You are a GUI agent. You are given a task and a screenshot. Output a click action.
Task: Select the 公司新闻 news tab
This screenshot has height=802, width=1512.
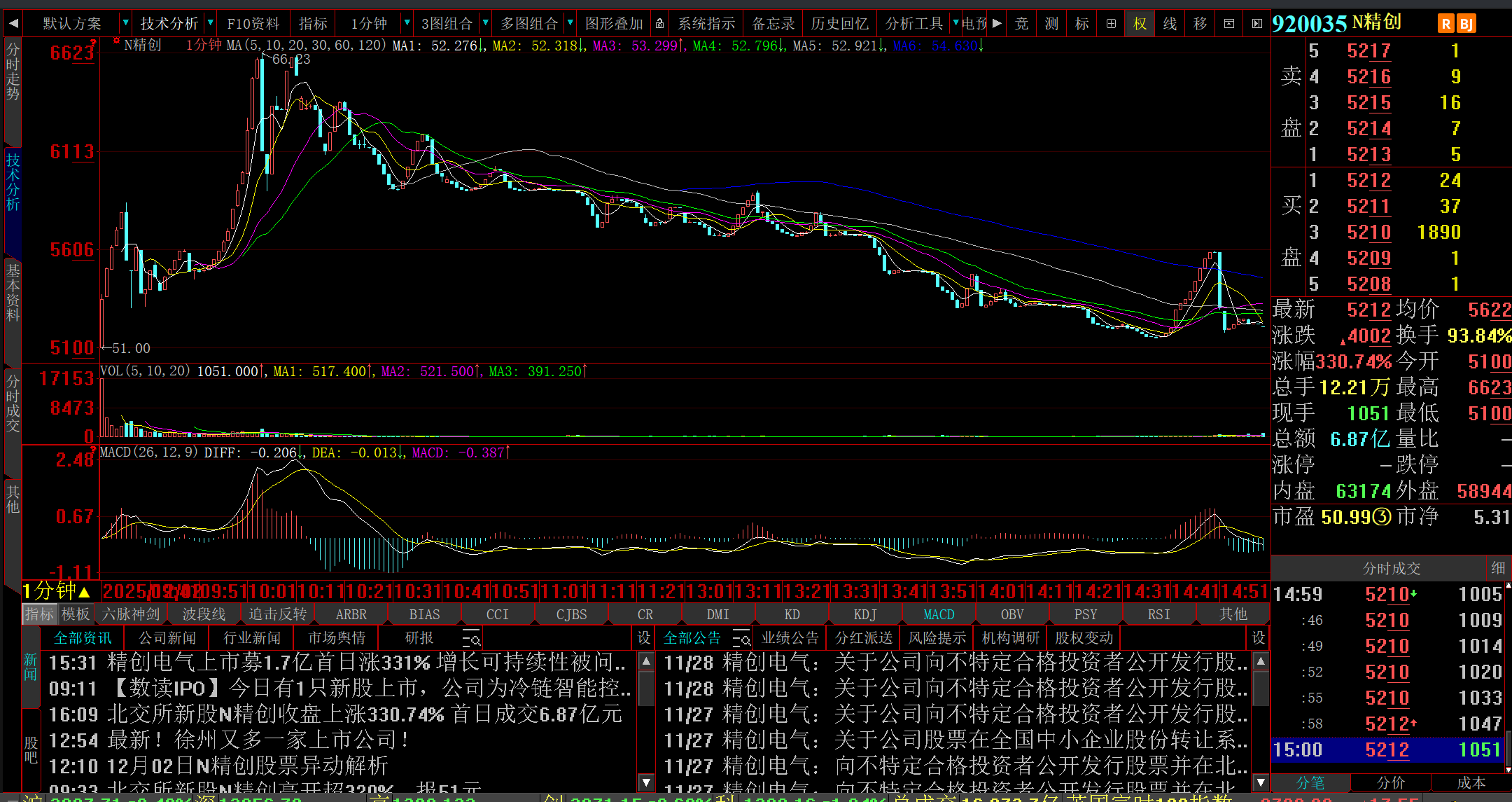coord(167,638)
